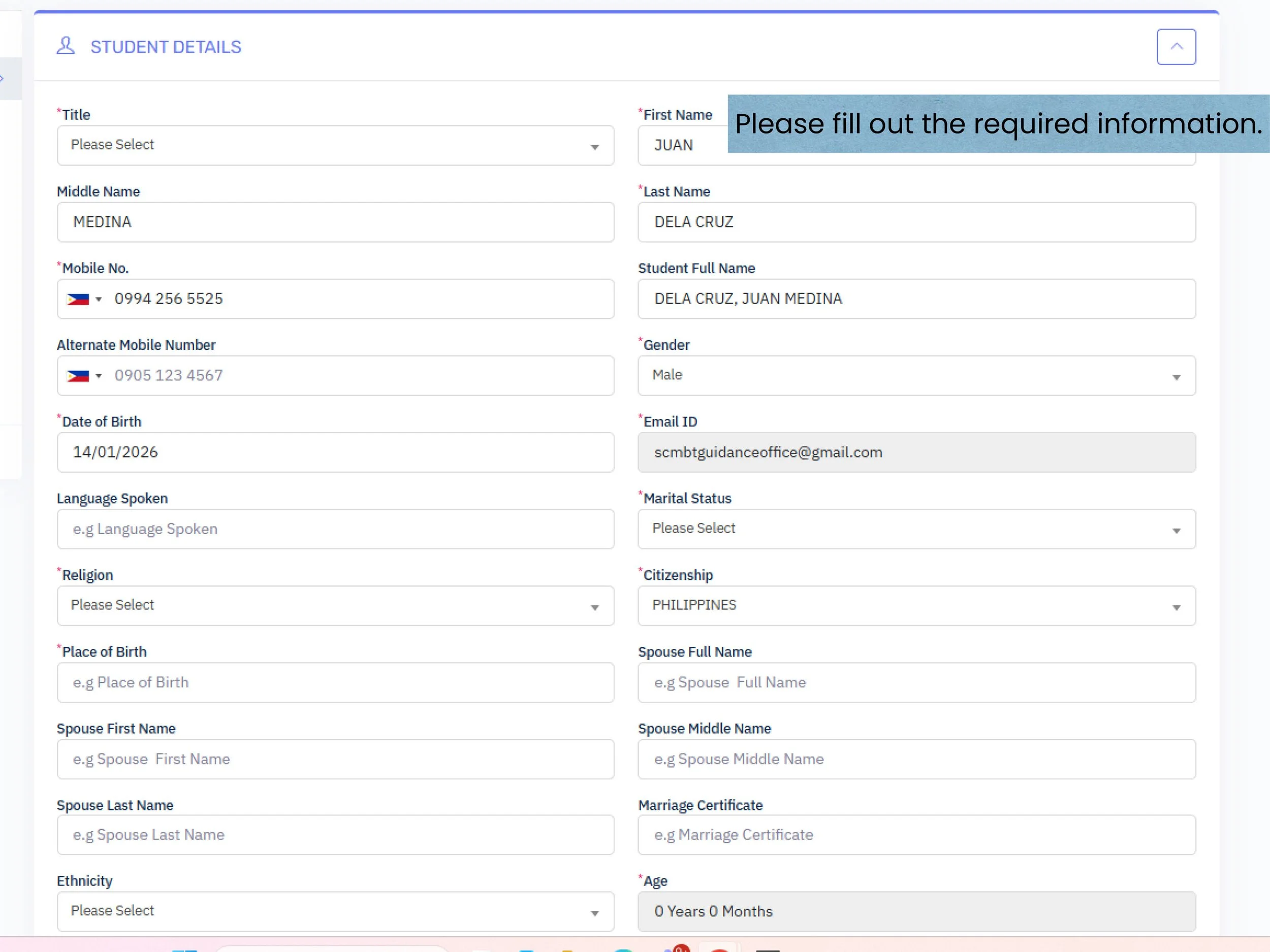Open the Title dropdown
Viewport: 1270px width, 952px height.
point(335,145)
